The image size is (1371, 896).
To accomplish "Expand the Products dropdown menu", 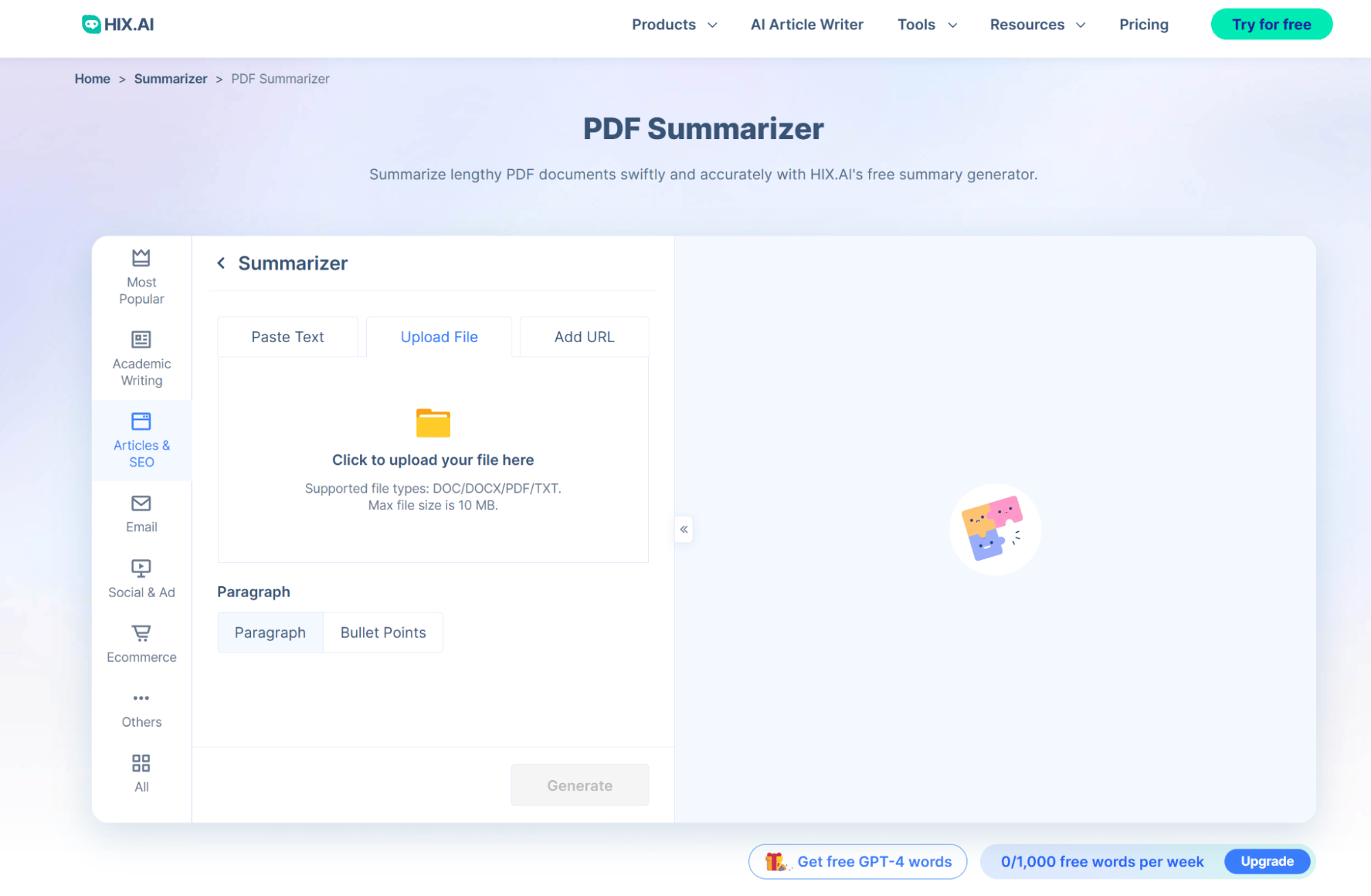I will point(674,25).
